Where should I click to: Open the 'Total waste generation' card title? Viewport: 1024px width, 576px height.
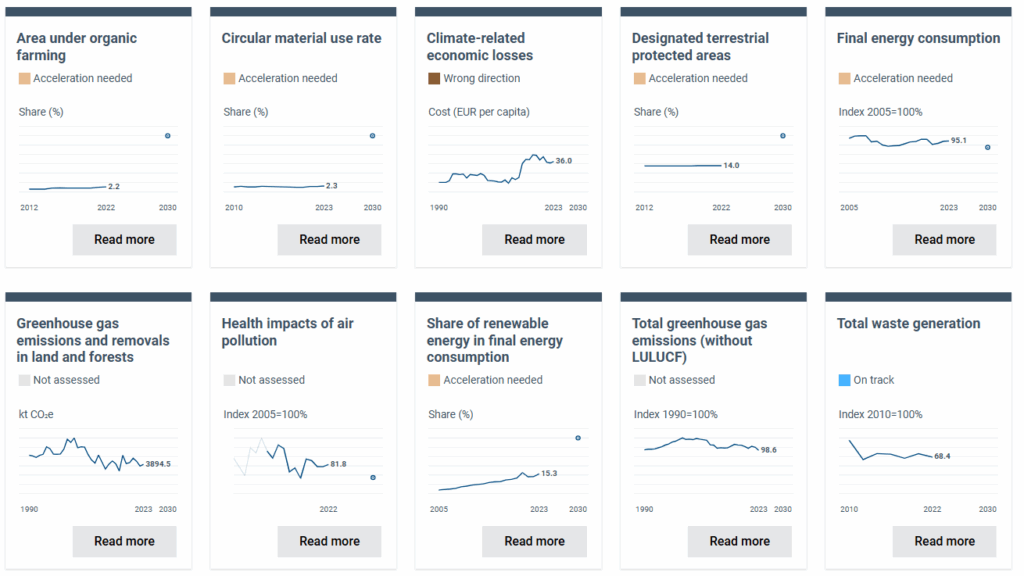[x=908, y=323]
